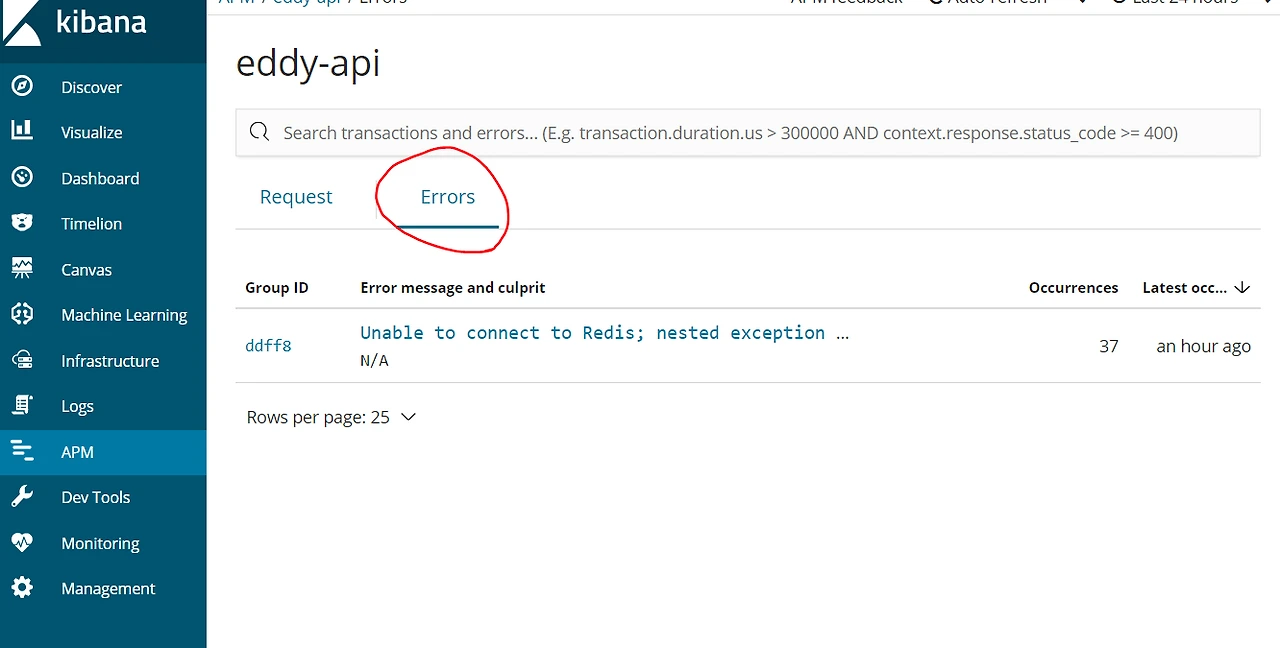Select the Canvas easel icon
The width and height of the screenshot is (1280, 648).
pos(22,268)
